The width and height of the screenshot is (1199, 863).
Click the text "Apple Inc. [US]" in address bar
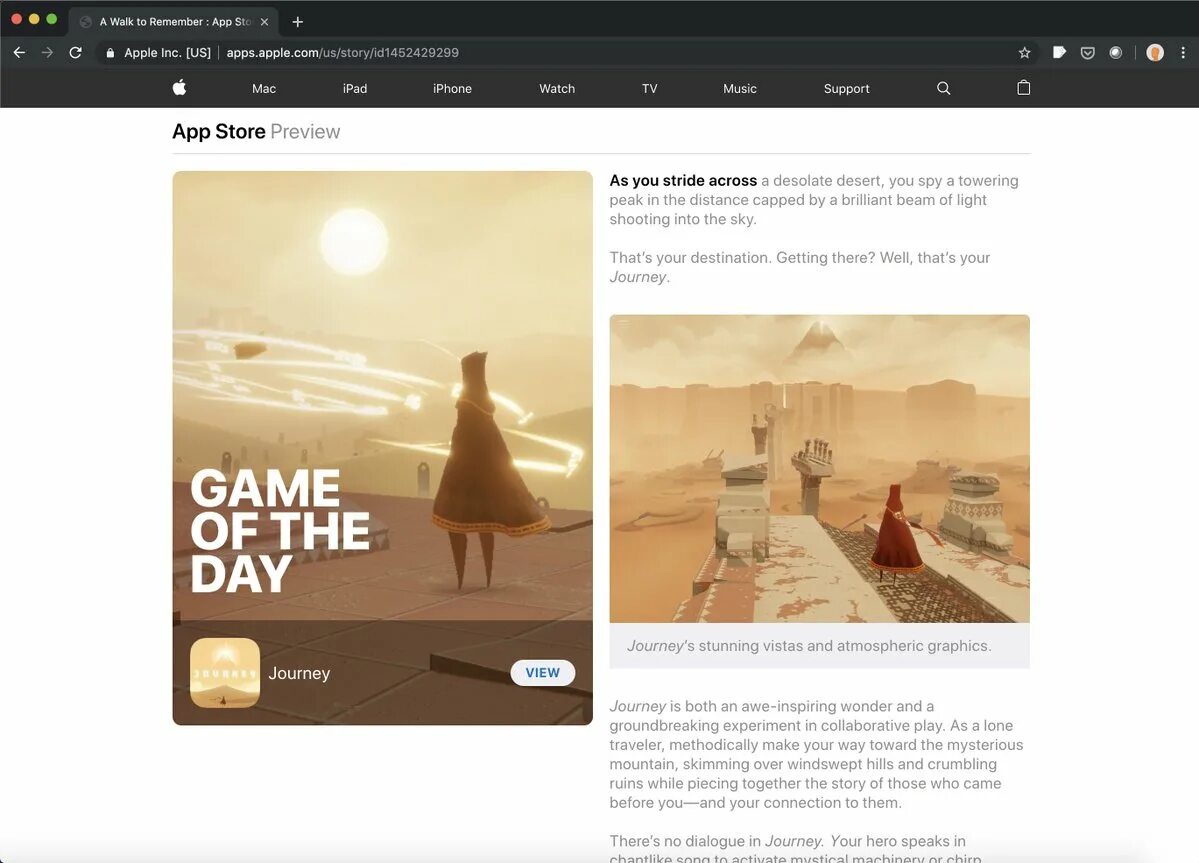[167, 53]
